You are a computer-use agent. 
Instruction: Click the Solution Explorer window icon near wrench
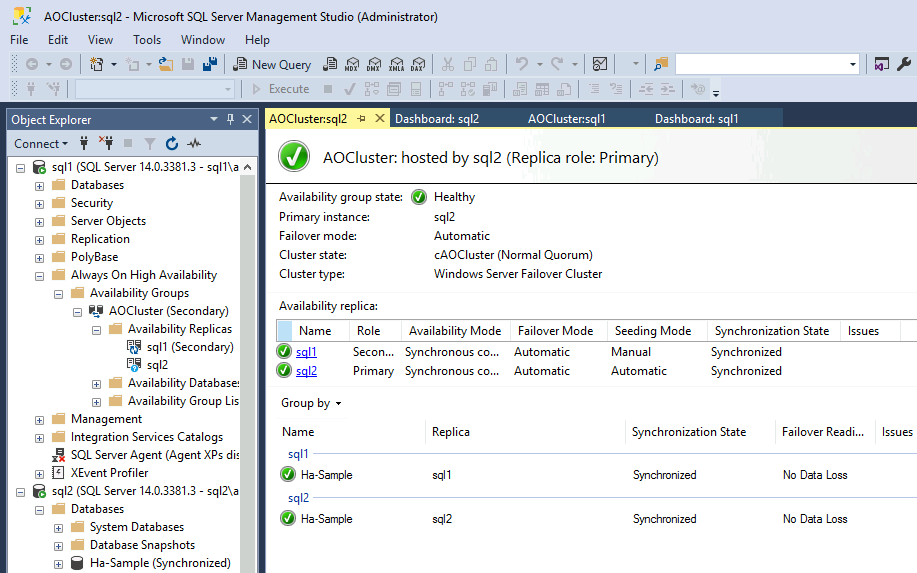tap(881, 64)
